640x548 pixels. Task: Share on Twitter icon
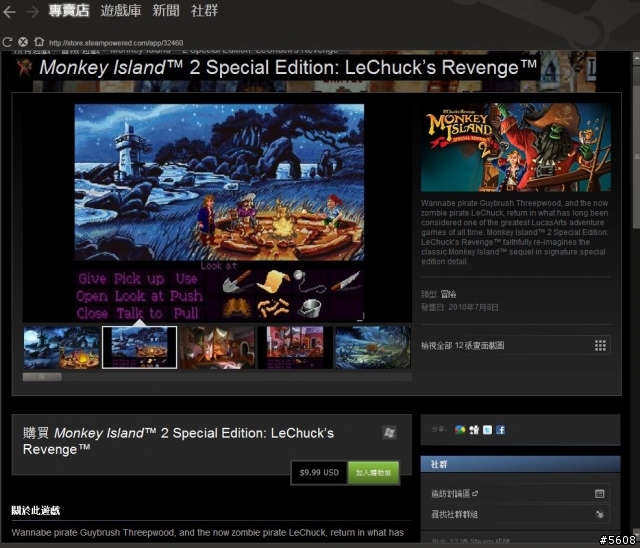tap(487, 430)
